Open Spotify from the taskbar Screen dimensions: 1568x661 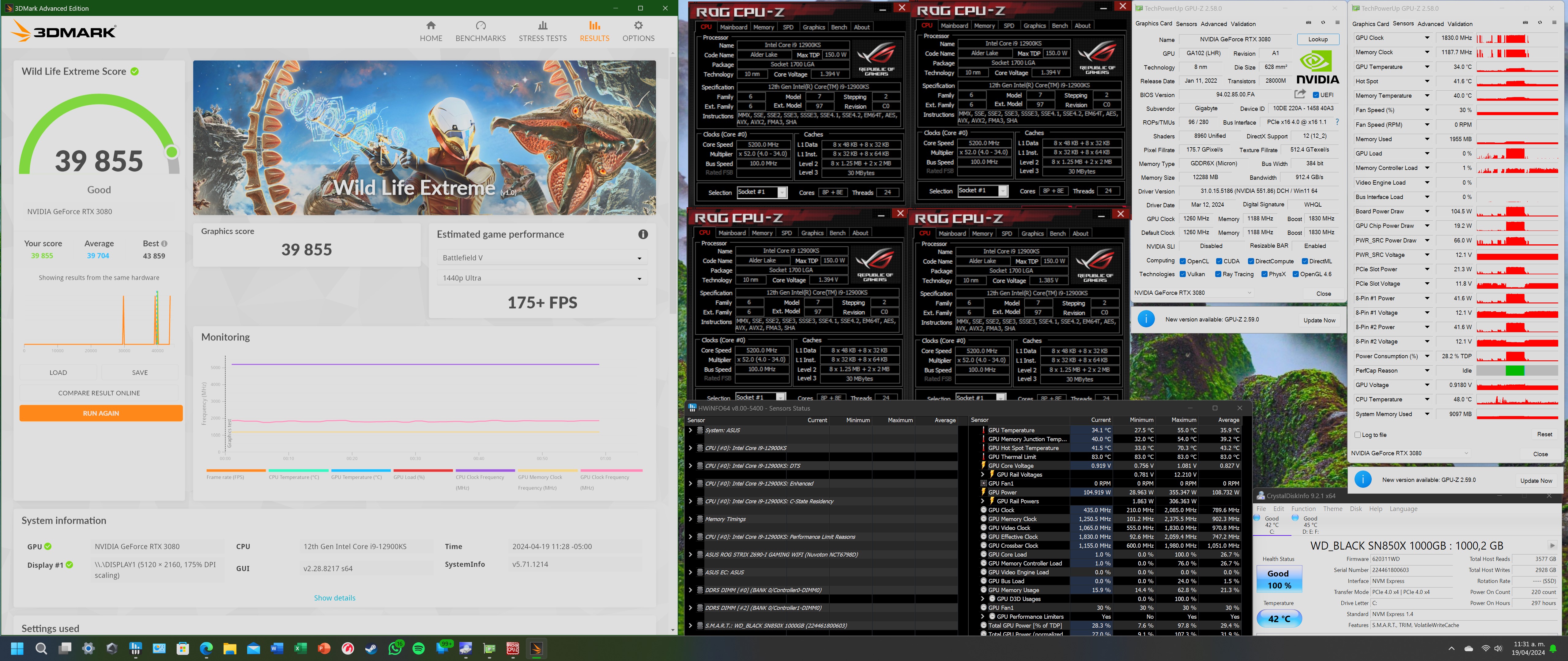419,648
